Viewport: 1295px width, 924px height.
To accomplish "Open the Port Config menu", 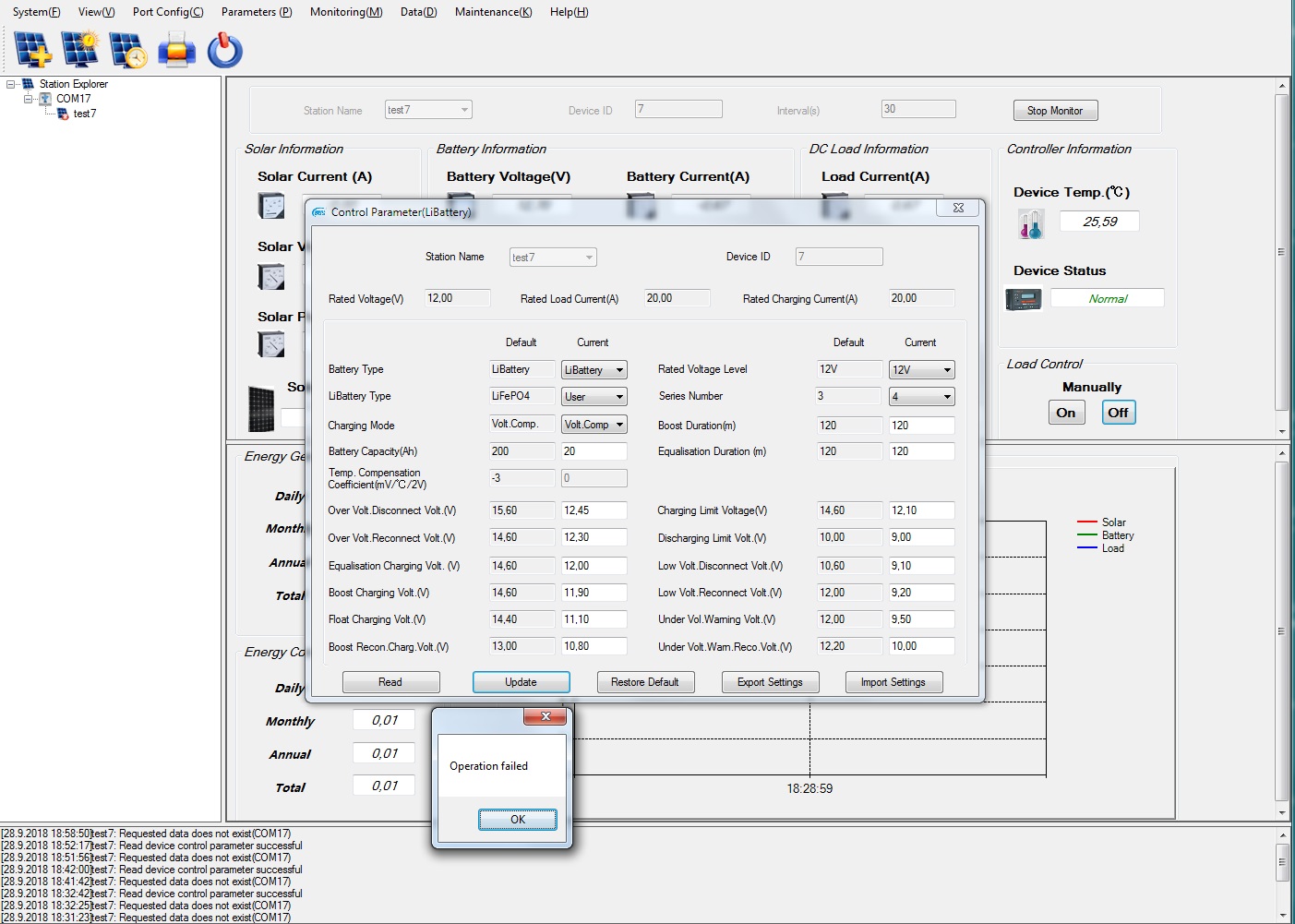I will click(167, 12).
